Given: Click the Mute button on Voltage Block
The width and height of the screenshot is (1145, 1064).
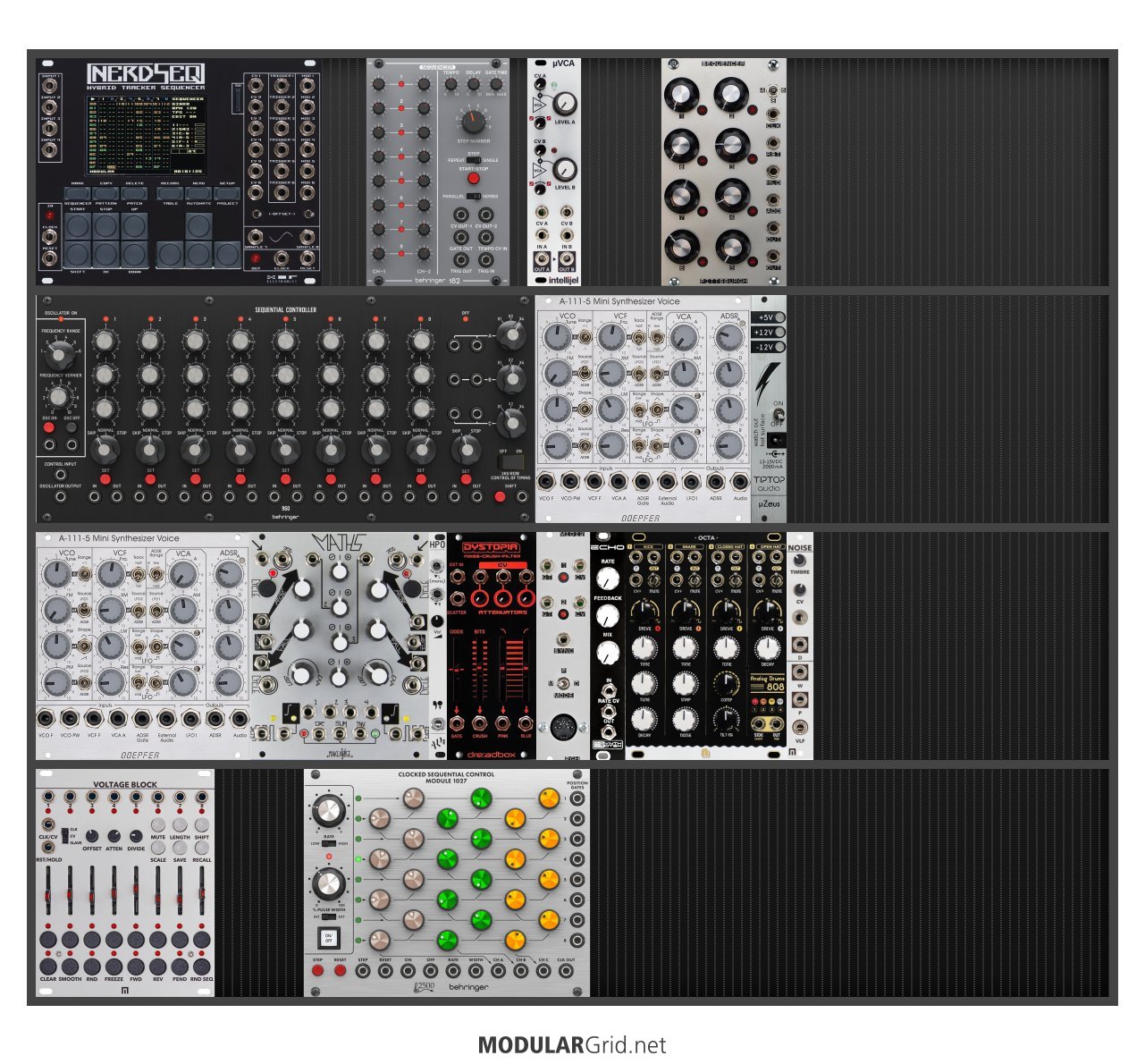Looking at the screenshot, I should click(158, 824).
